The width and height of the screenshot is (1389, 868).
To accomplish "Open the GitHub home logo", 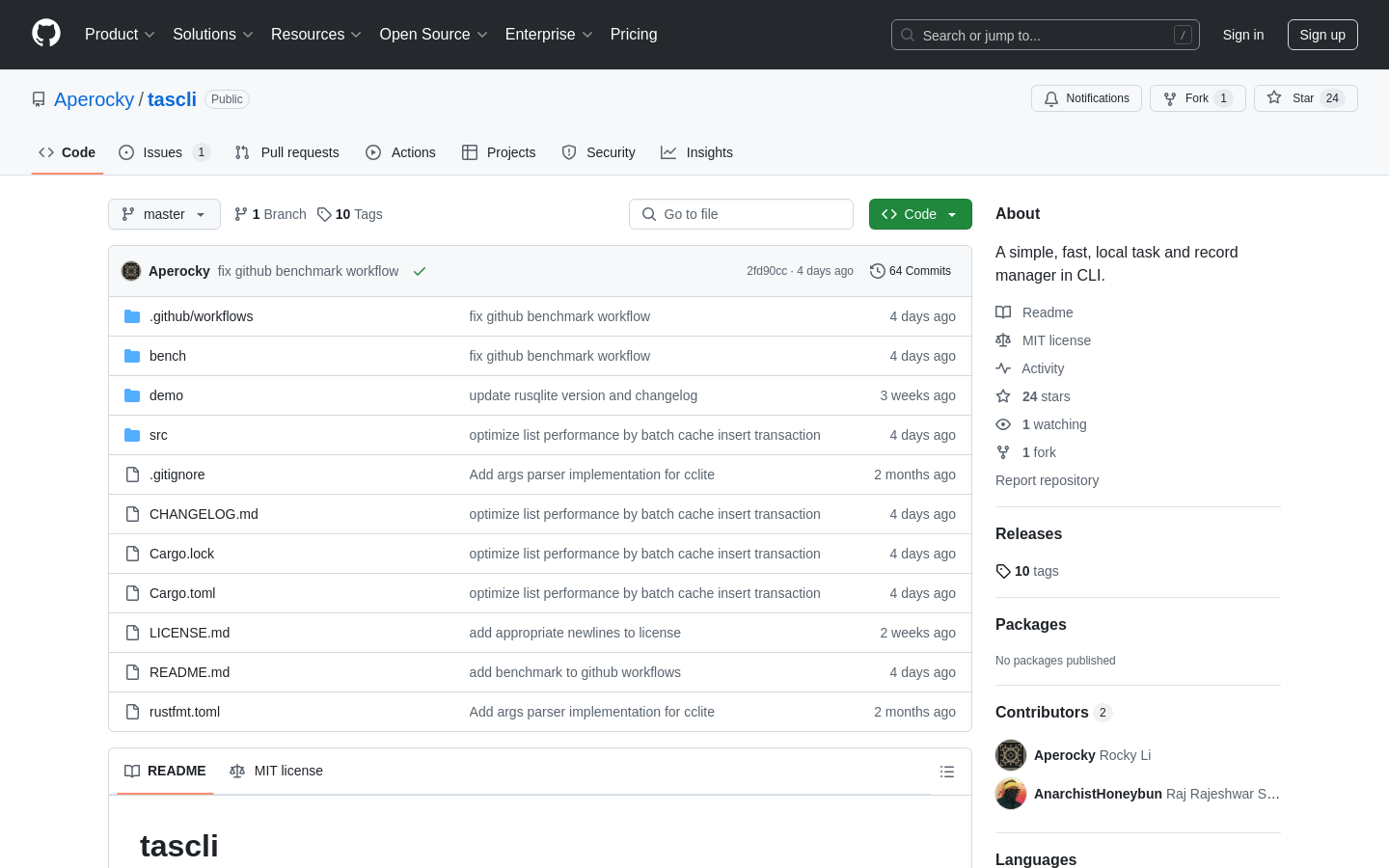I will (x=46, y=34).
